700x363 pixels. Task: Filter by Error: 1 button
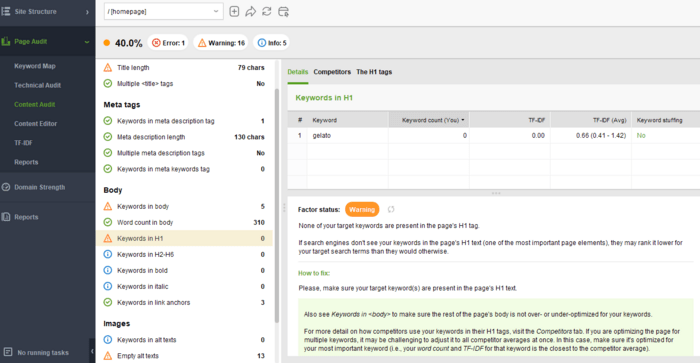[168, 43]
